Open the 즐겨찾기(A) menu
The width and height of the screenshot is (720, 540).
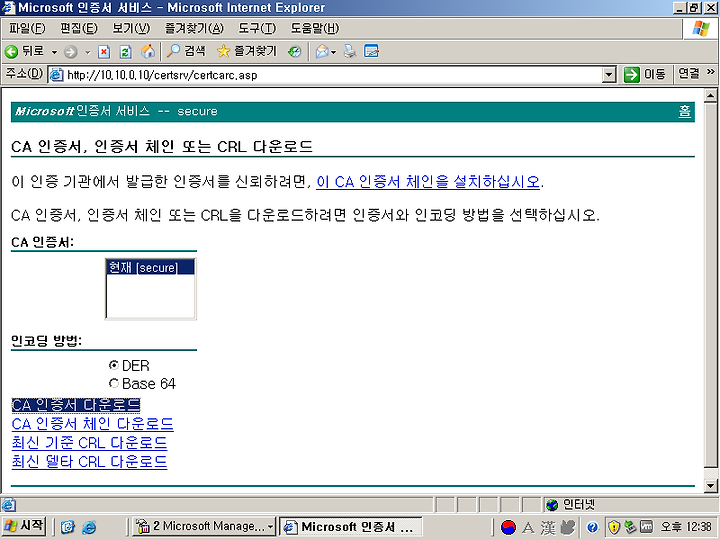(194, 28)
